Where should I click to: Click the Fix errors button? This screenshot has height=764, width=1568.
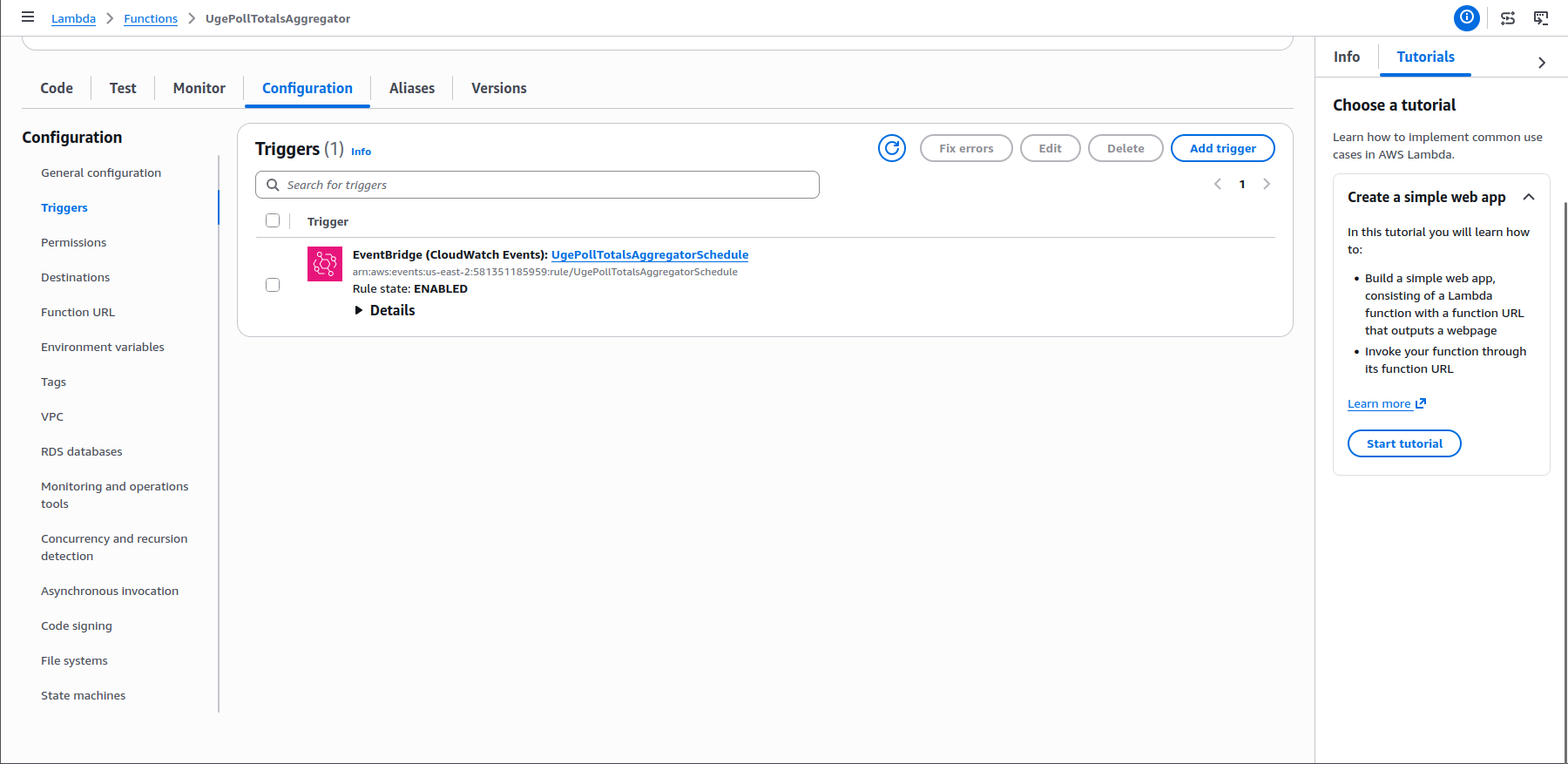(x=966, y=148)
